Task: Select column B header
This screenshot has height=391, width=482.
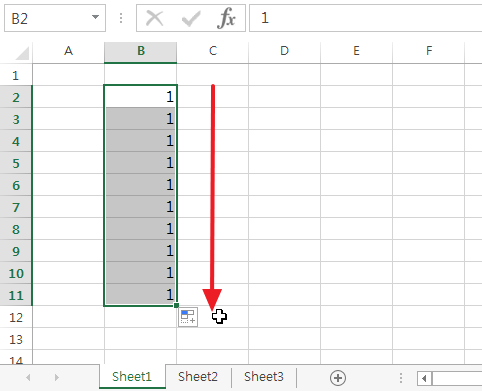Action: [x=141, y=52]
